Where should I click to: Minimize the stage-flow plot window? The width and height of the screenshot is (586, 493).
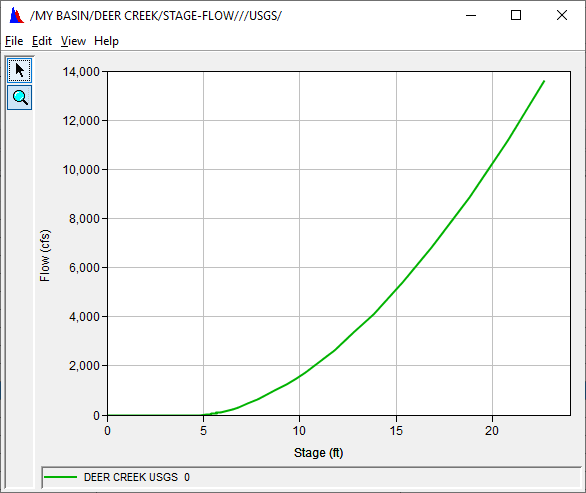point(471,15)
